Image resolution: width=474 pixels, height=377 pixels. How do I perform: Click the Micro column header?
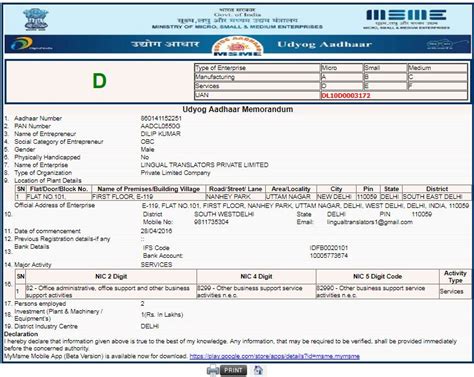(341, 68)
